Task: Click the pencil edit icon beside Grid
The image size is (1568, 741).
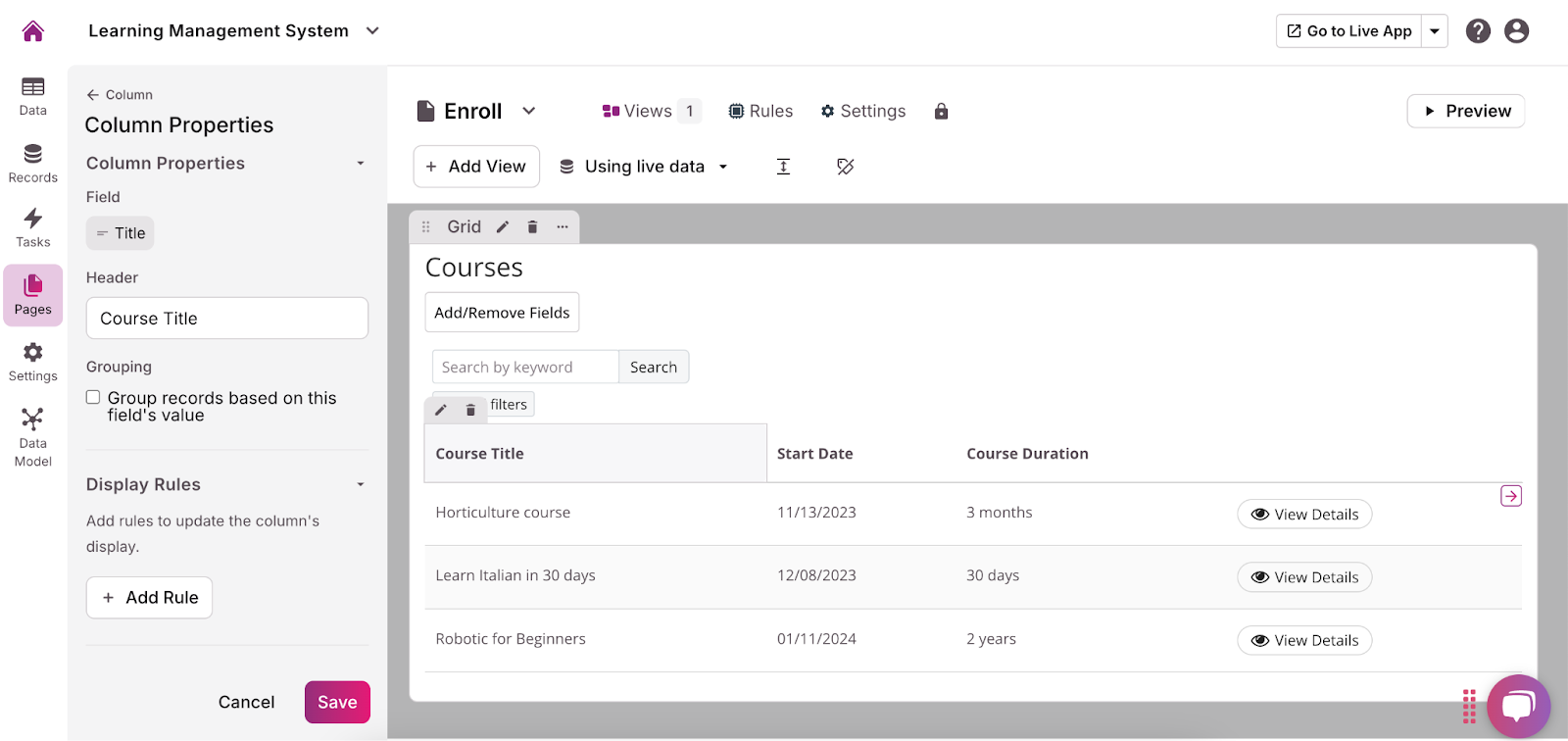Action: [x=503, y=227]
